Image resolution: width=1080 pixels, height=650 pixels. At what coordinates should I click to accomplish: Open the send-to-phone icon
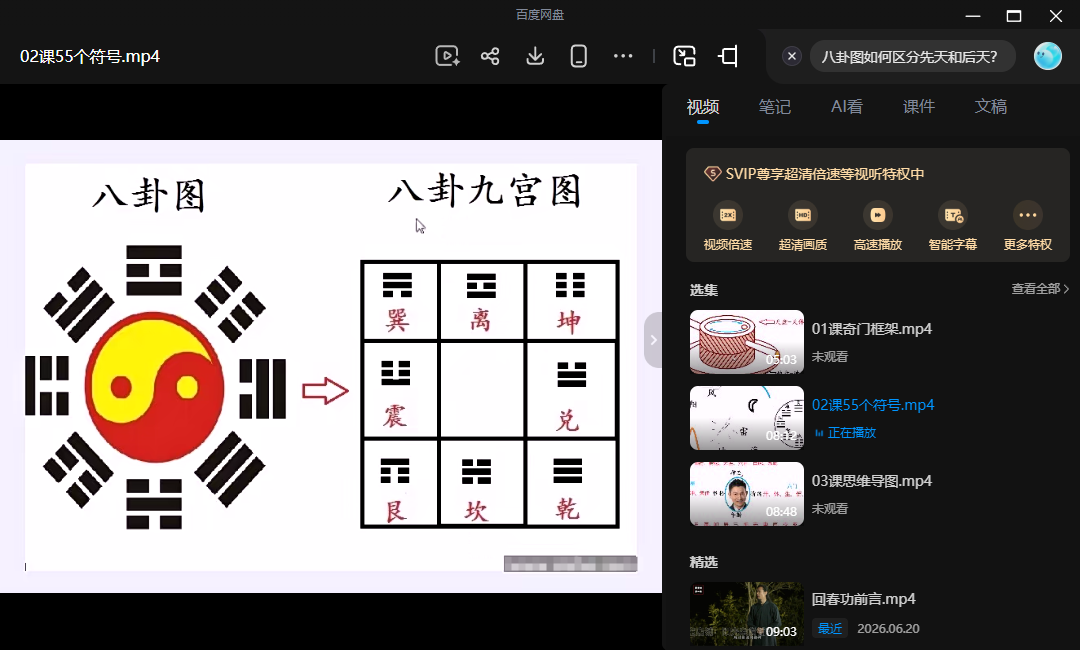click(x=579, y=56)
